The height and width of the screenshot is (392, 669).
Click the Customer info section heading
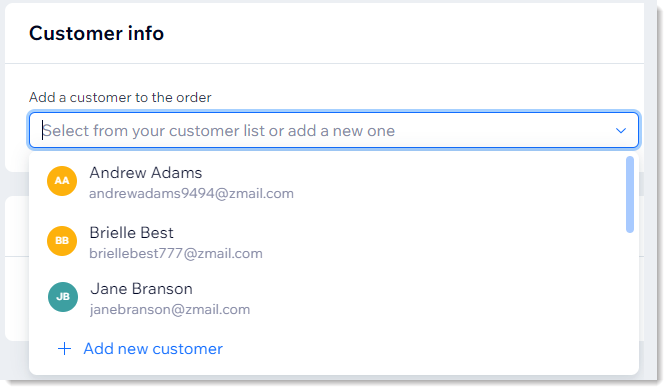tap(96, 33)
